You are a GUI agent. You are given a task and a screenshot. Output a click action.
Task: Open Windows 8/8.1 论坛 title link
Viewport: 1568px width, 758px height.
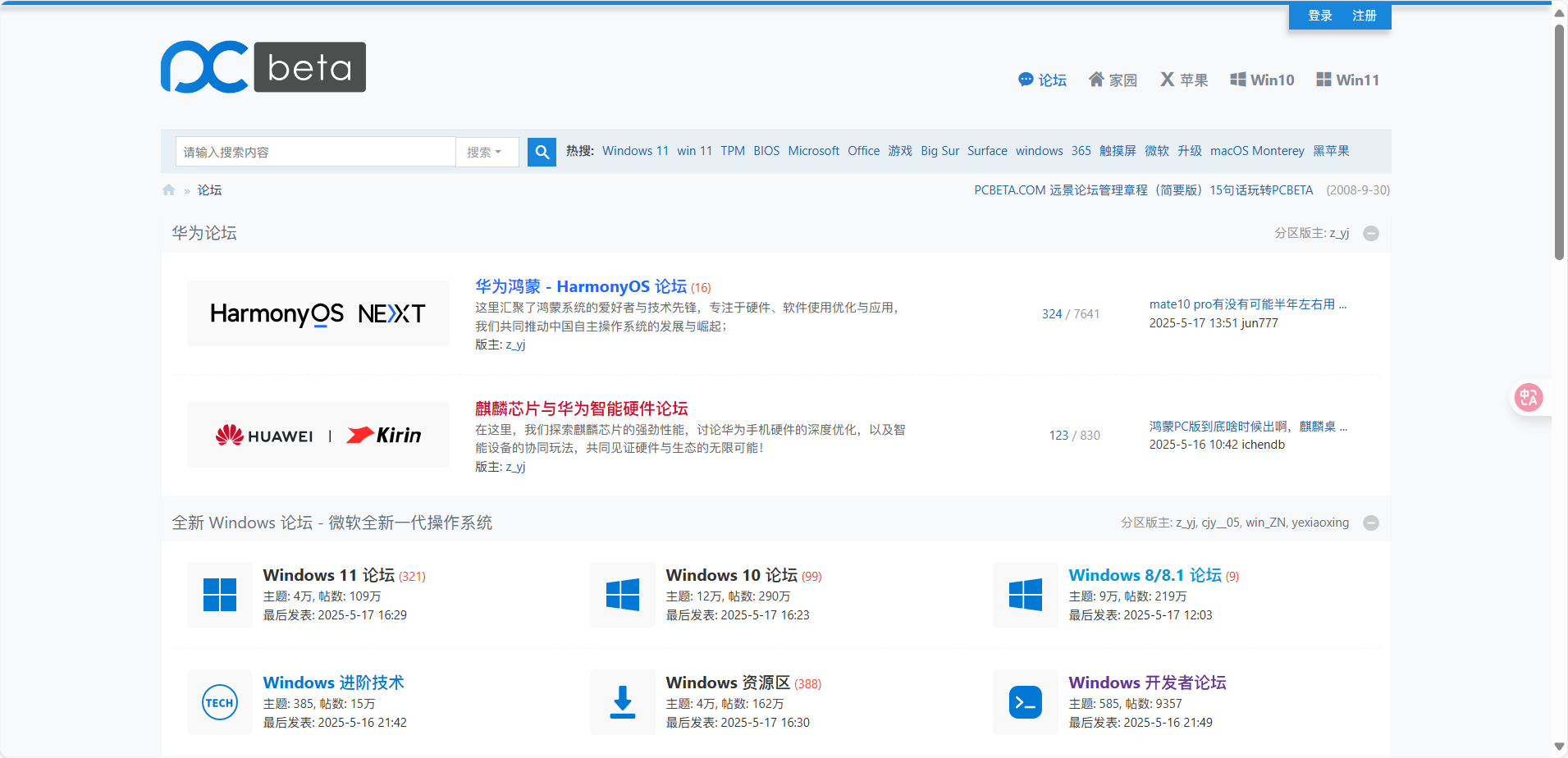coord(1145,575)
